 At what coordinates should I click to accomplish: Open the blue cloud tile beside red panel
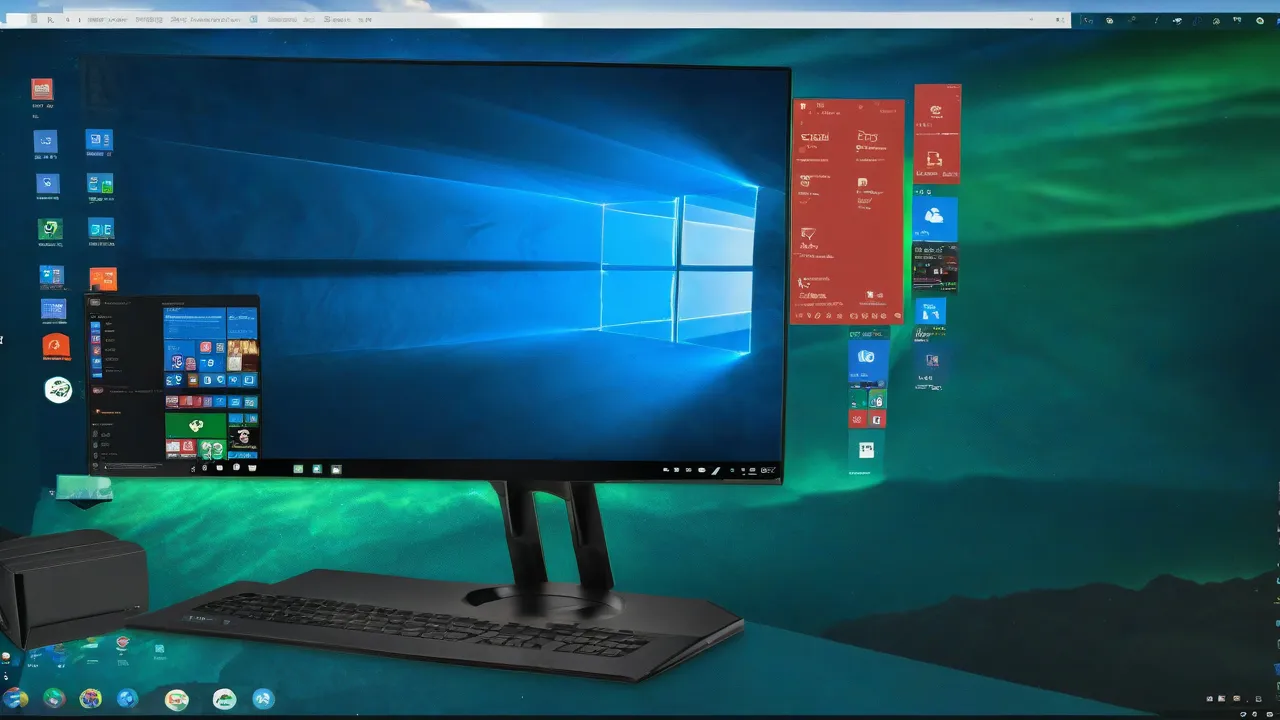tap(935, 217)
